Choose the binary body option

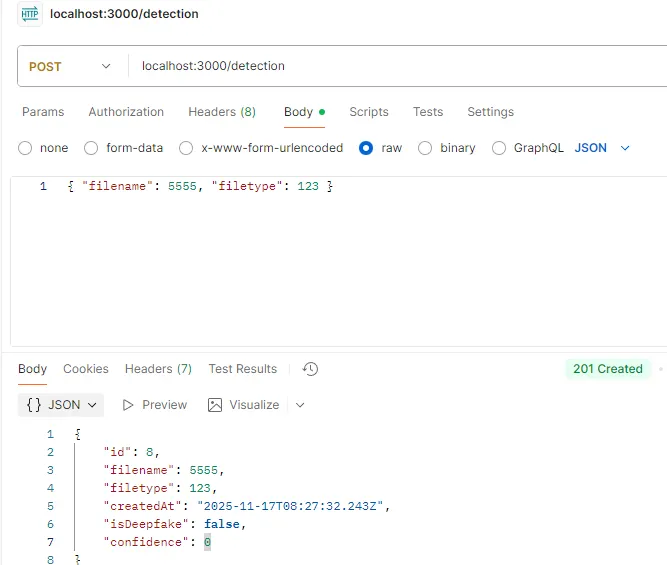coord(425,148)
